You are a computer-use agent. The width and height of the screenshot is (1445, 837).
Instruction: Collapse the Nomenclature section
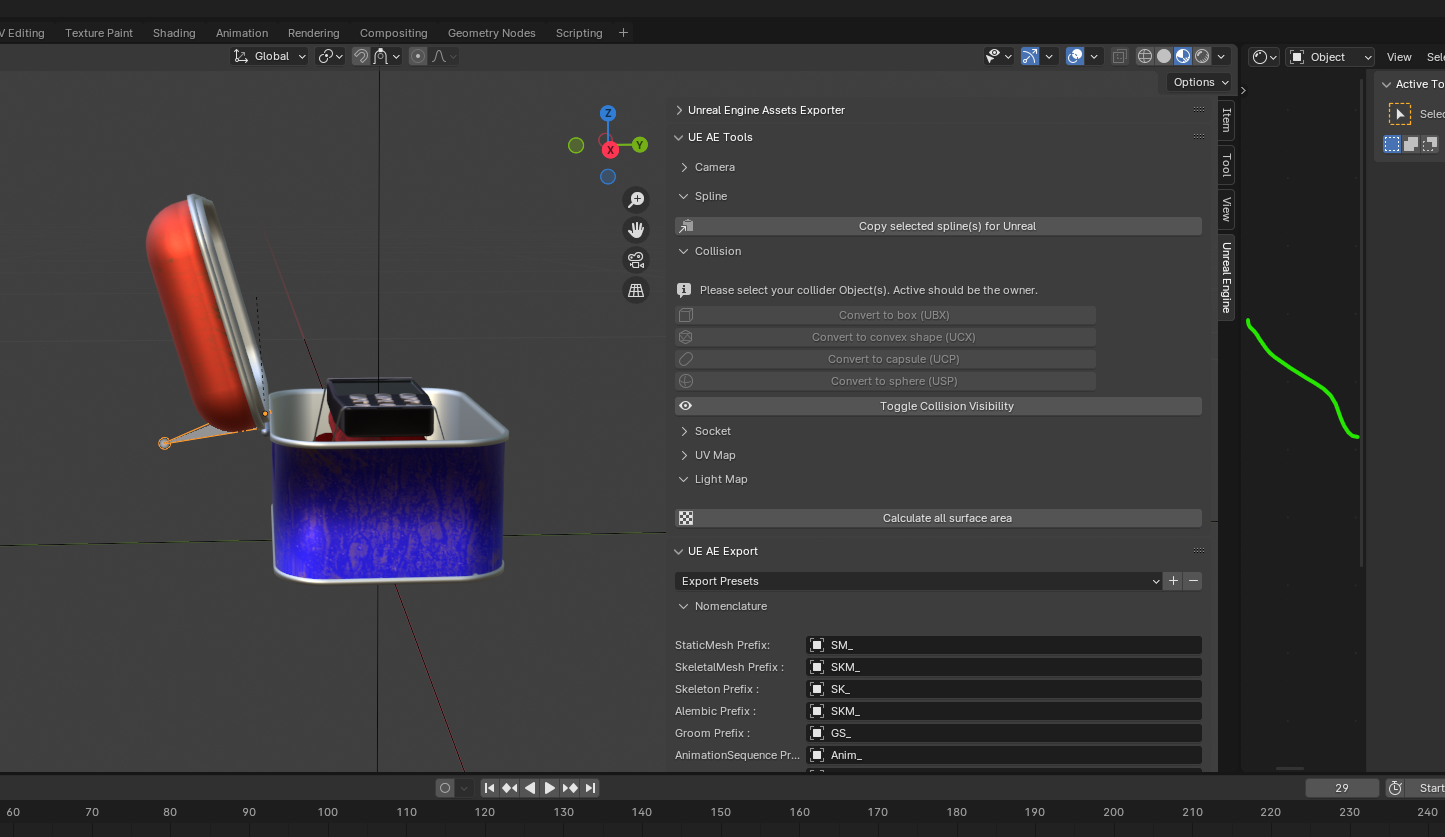(x=730, y=606)
